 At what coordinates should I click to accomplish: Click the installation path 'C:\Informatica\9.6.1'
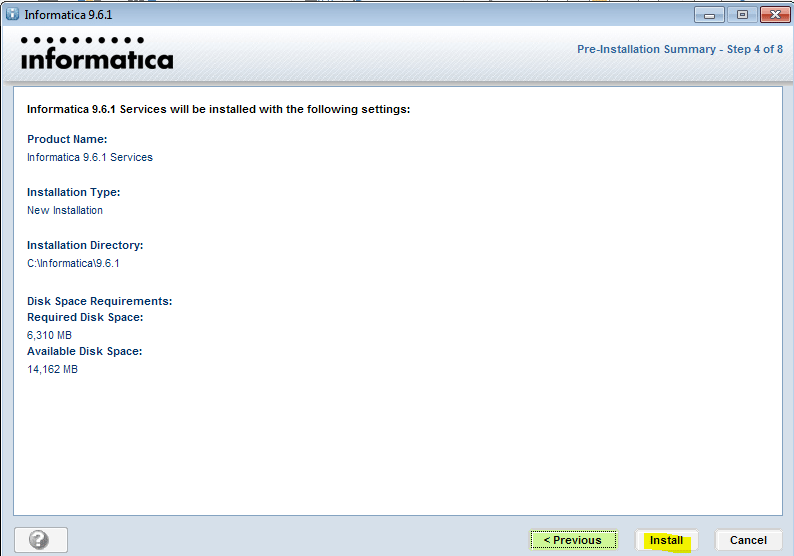73,263
